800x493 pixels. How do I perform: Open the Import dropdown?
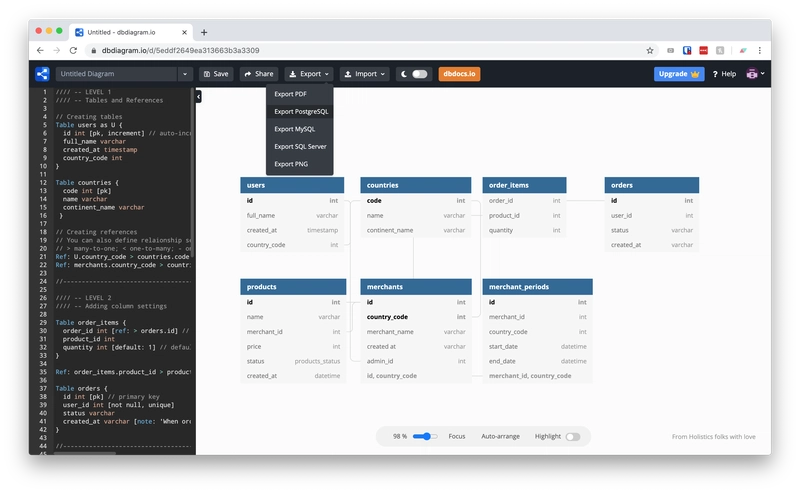point(365,74)
